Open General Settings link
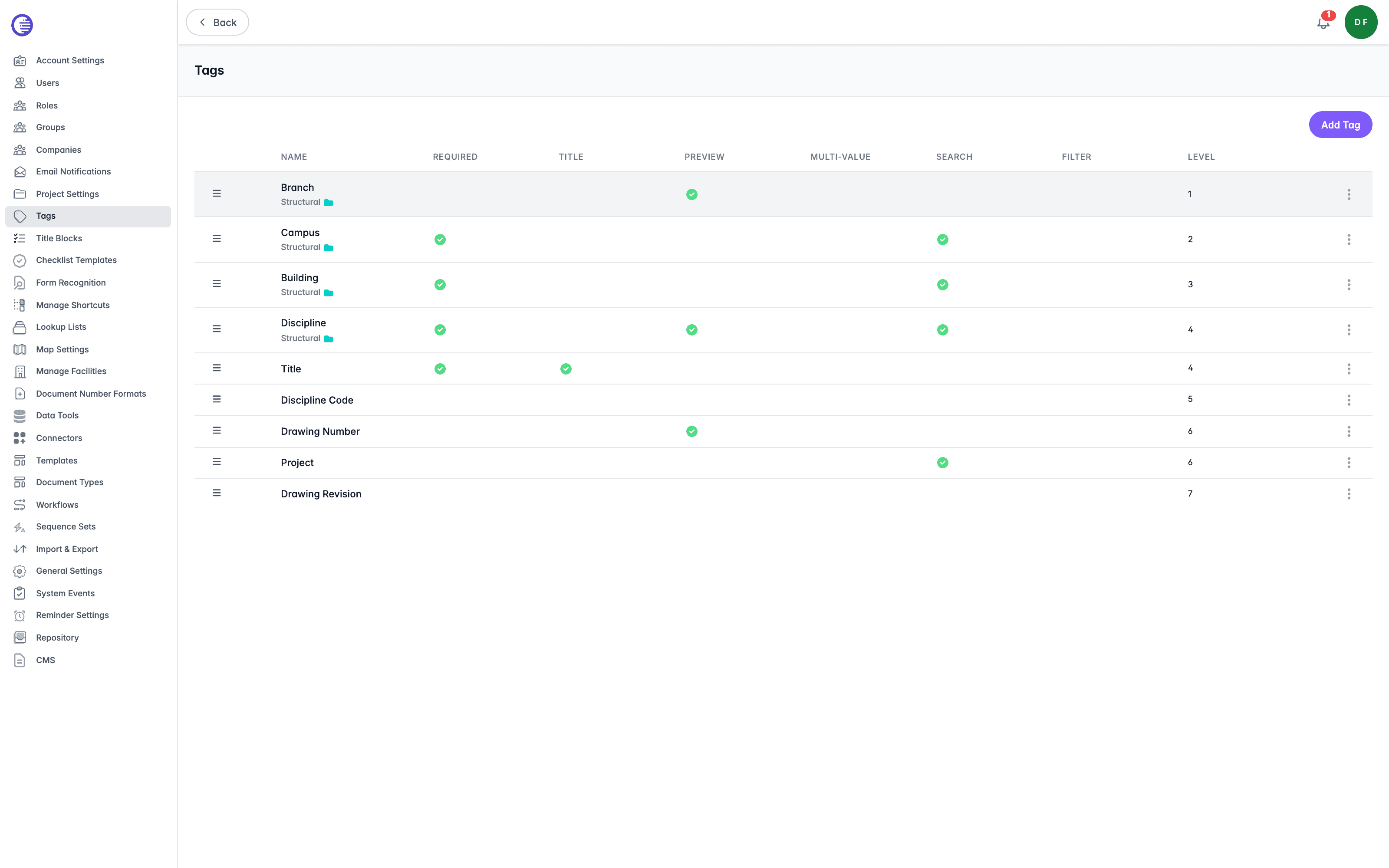This screenshot has height=868, width=1389. [x=69, y=571]
